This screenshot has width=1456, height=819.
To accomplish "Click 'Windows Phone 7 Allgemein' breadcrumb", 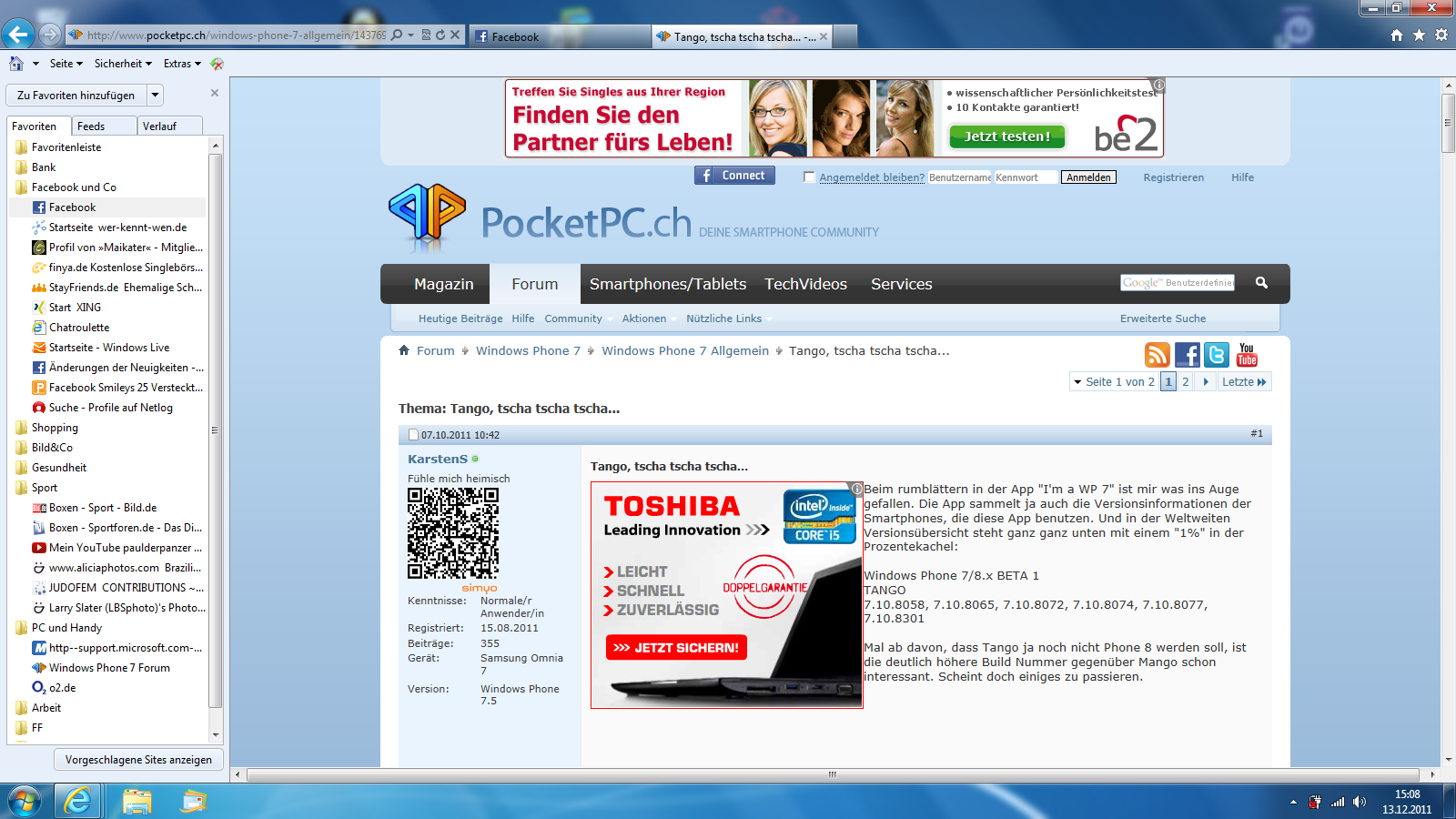I will pos(685,350).
